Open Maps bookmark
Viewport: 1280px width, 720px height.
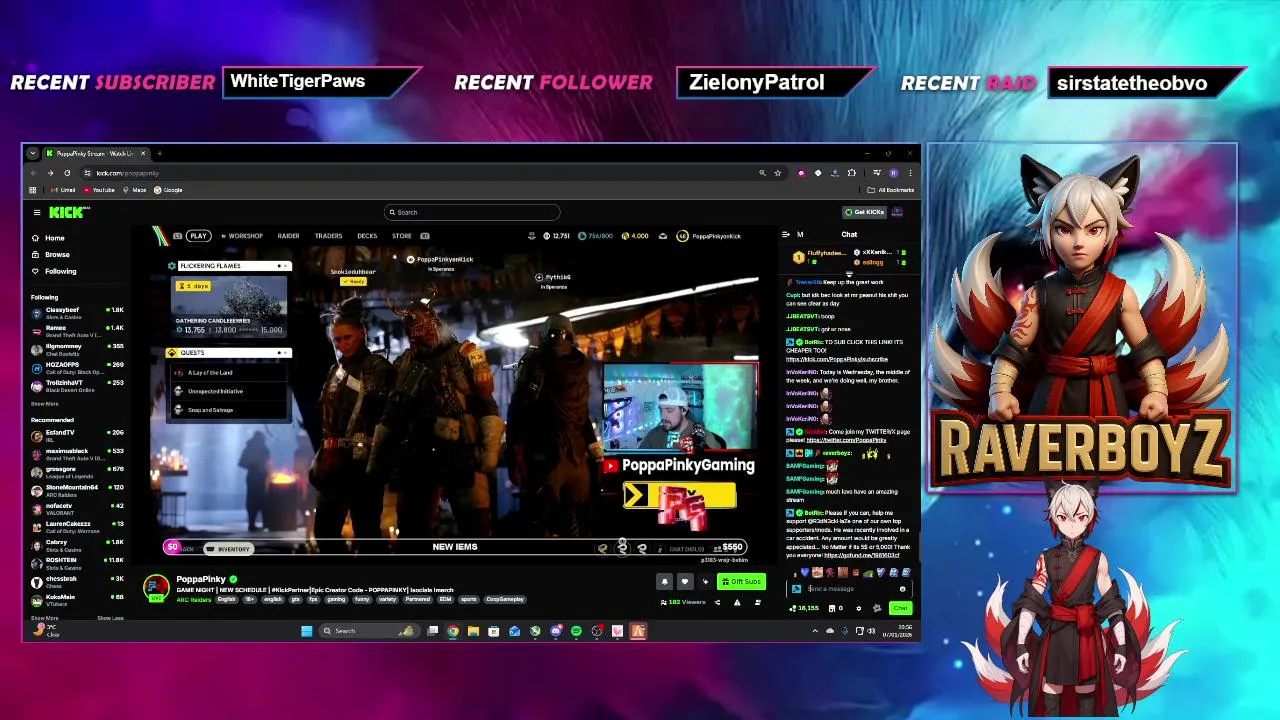[135, 190]
